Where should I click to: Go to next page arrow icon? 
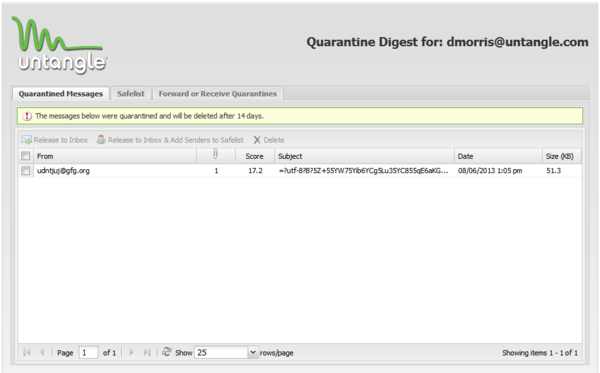131,352
